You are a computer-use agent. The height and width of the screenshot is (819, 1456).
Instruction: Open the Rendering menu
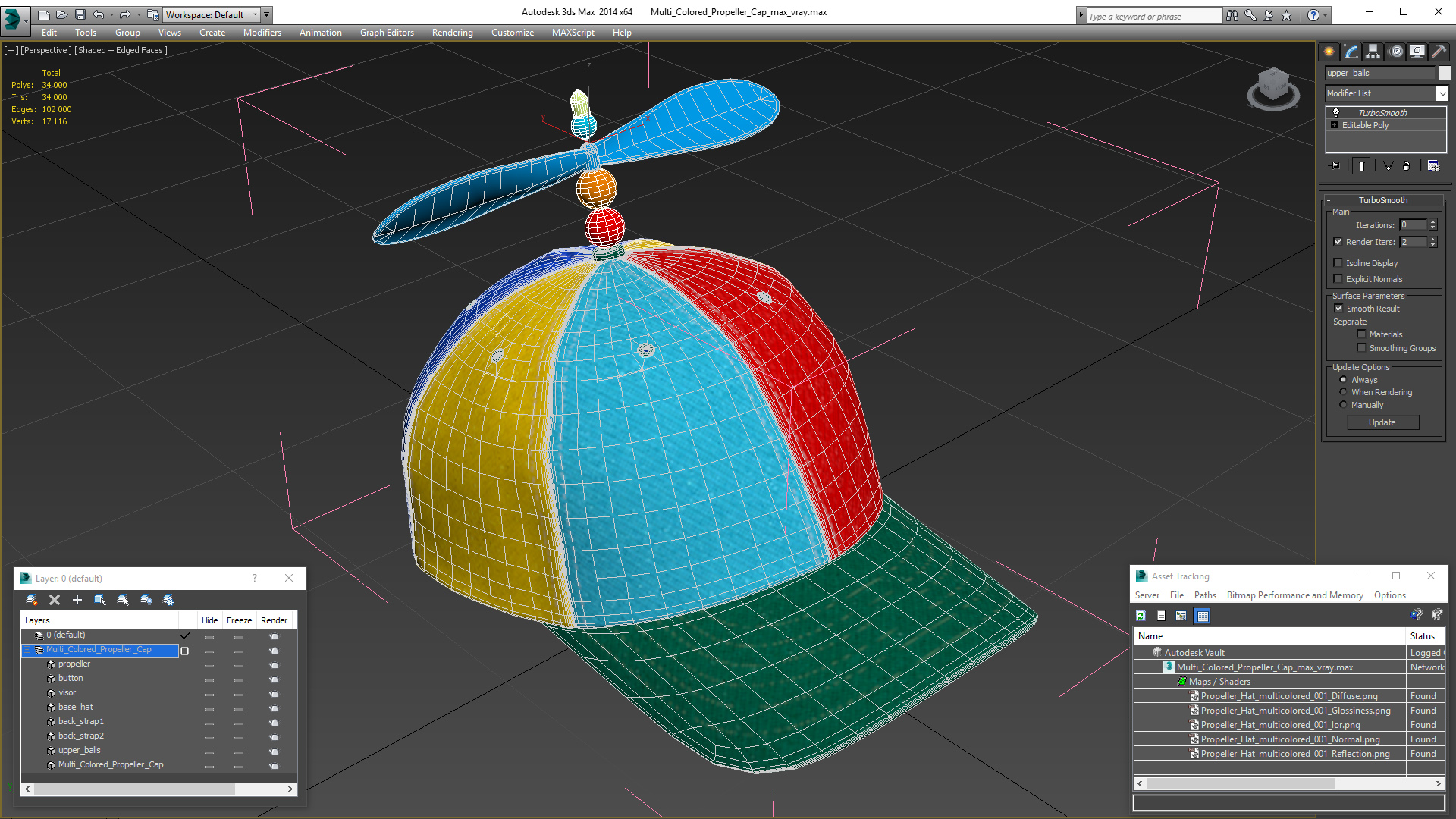pyautogui.click(x=452, y=33)
